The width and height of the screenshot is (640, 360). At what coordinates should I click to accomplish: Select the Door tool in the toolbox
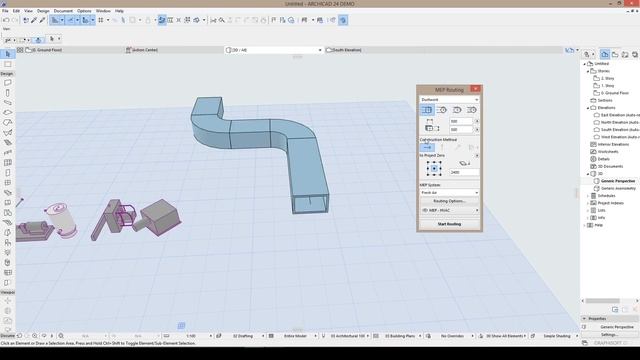pos(7,173)
